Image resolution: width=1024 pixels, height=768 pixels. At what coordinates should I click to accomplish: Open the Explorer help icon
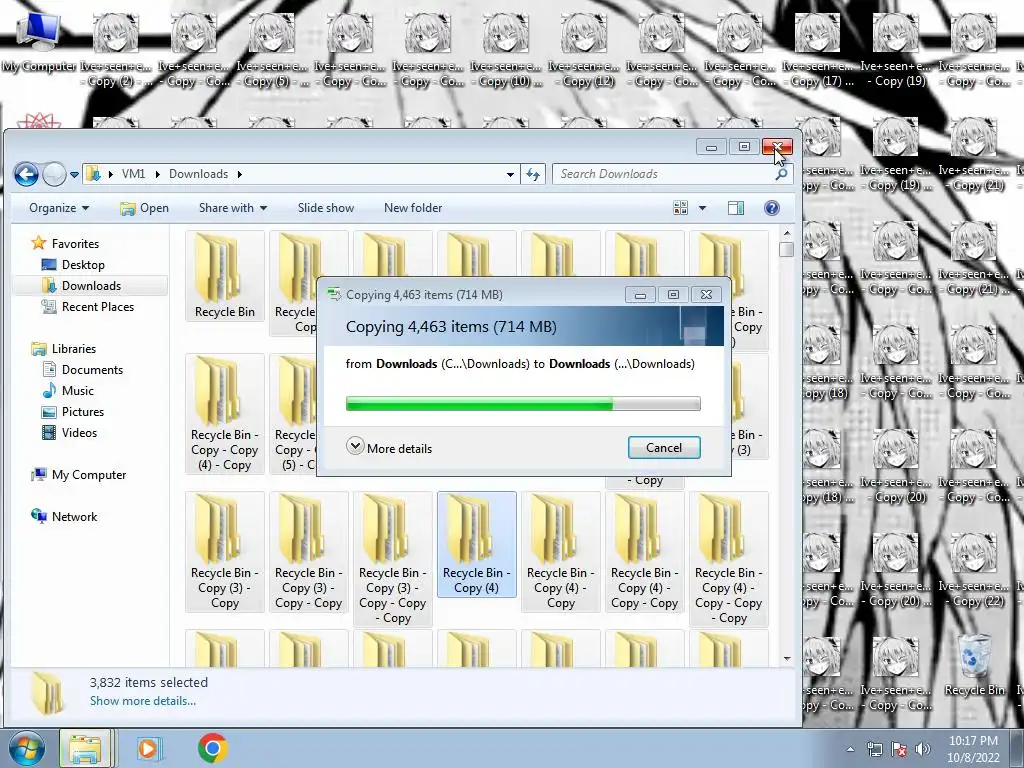pyautogui.click(x=771, y=208)
